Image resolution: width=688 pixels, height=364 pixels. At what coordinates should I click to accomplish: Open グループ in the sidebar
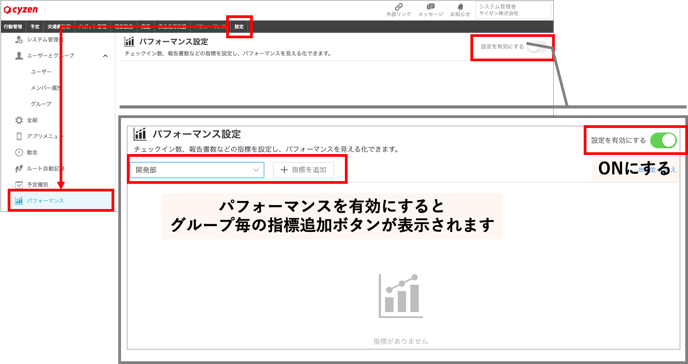coord(41,104)
